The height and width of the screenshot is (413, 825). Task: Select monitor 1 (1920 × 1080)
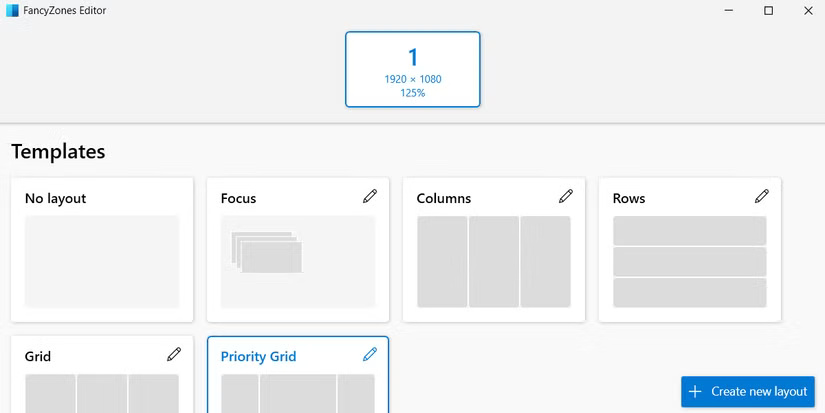click(412, 69)
